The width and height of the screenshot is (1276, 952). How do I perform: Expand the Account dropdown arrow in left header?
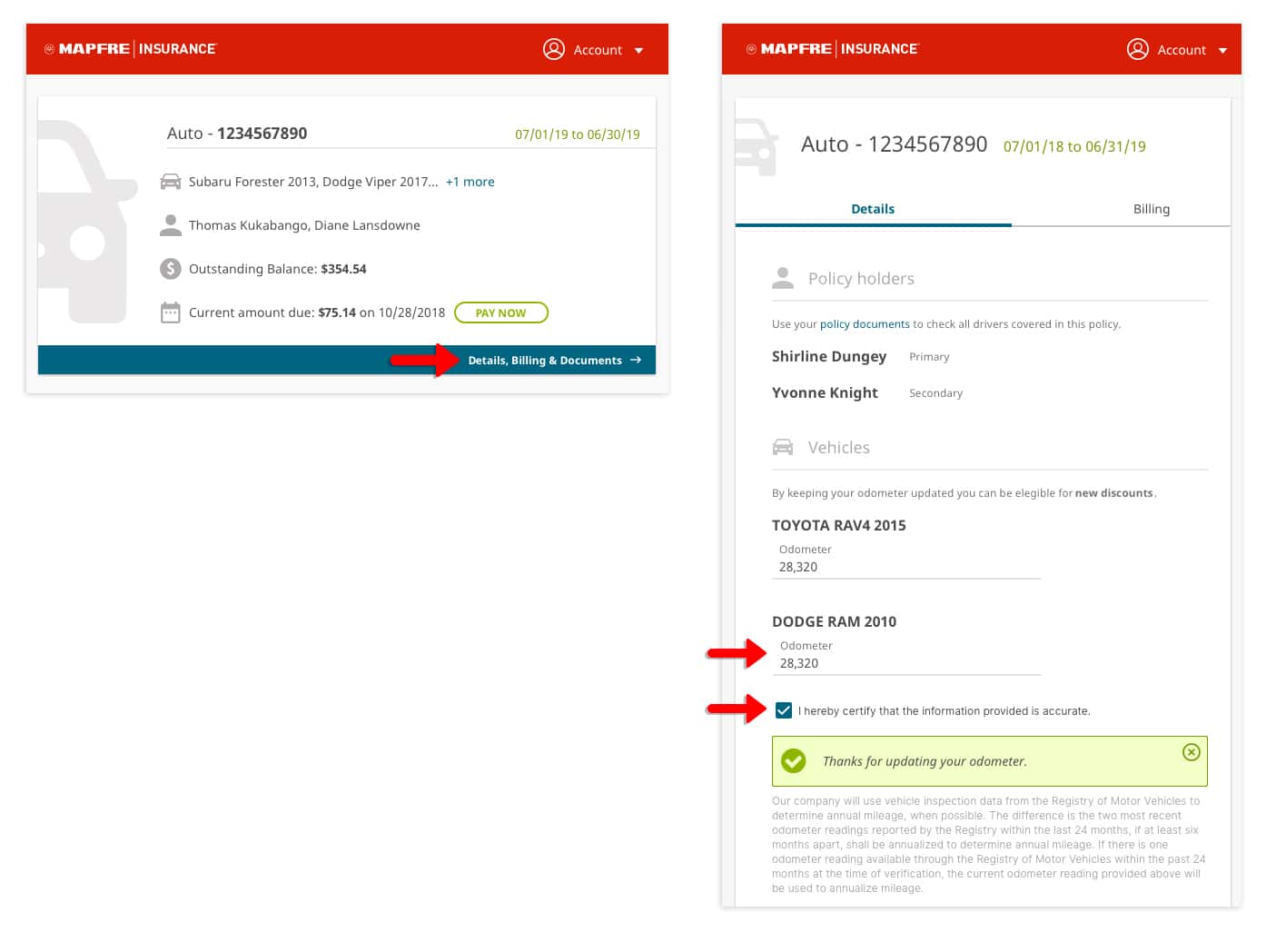pos(638,51)
